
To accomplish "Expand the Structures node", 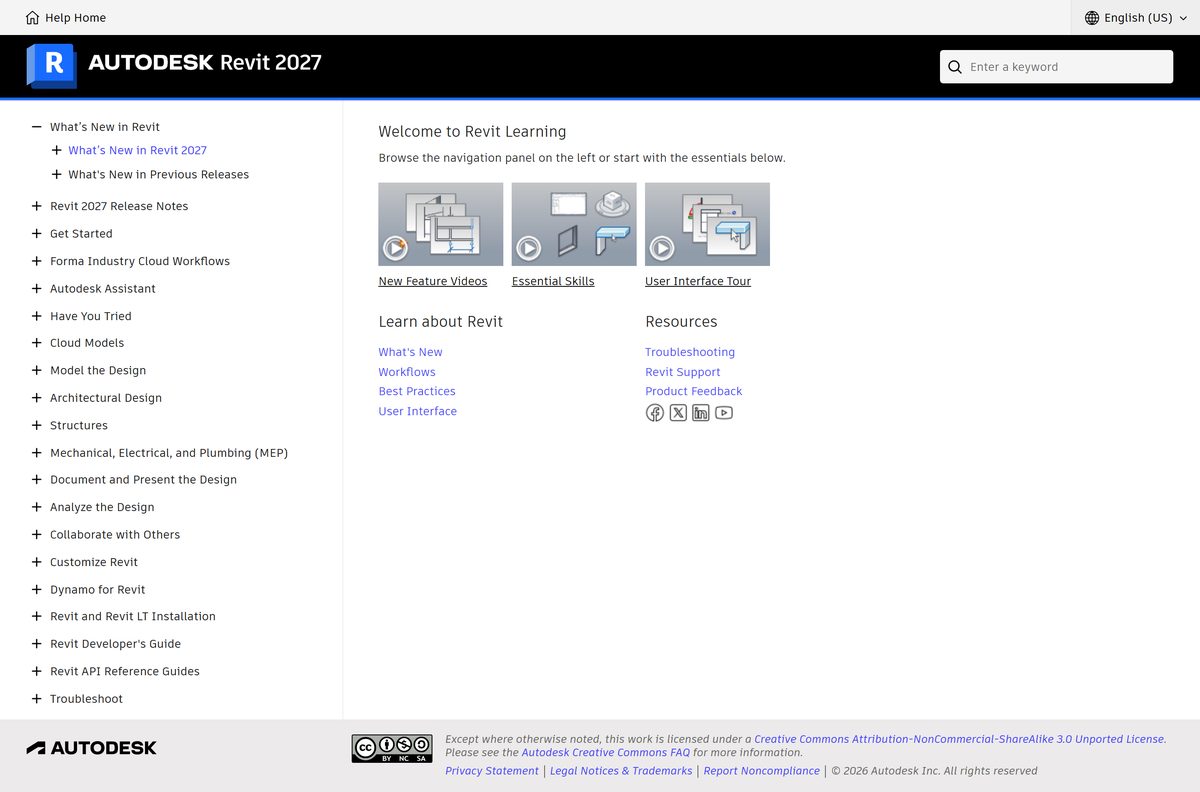I will pyautogui.click(x=37, y=425).
